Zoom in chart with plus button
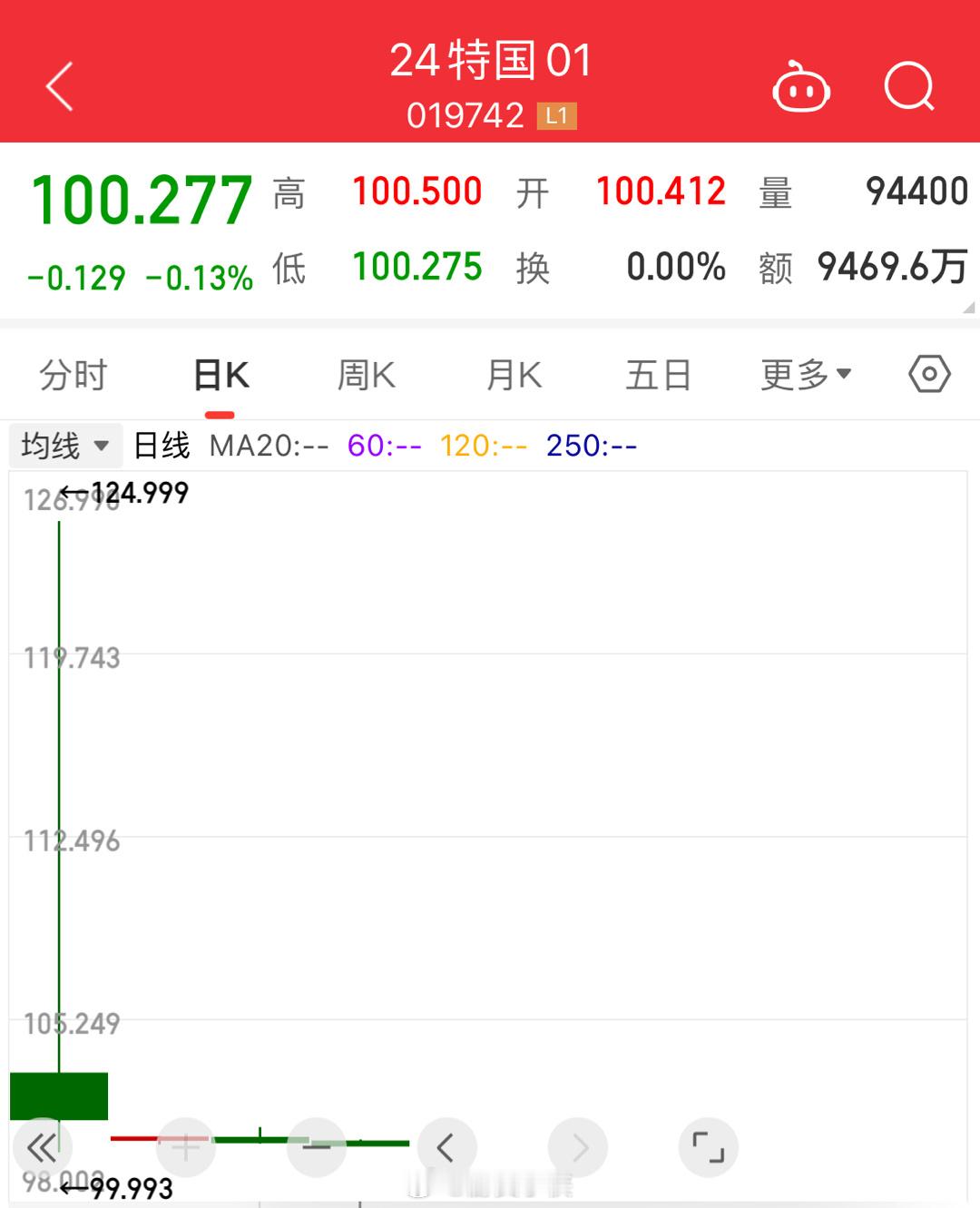980x1208 pixels. [186, 1148]
